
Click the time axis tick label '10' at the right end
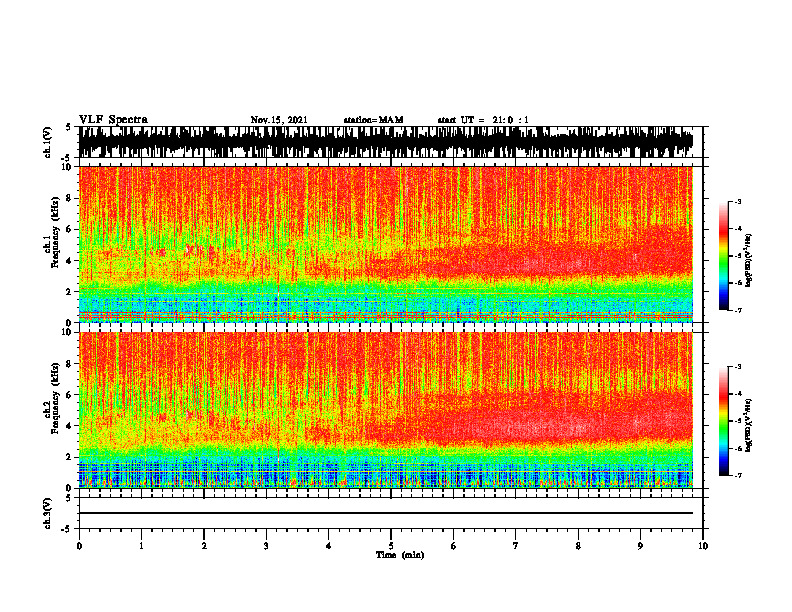pos(703,546)
